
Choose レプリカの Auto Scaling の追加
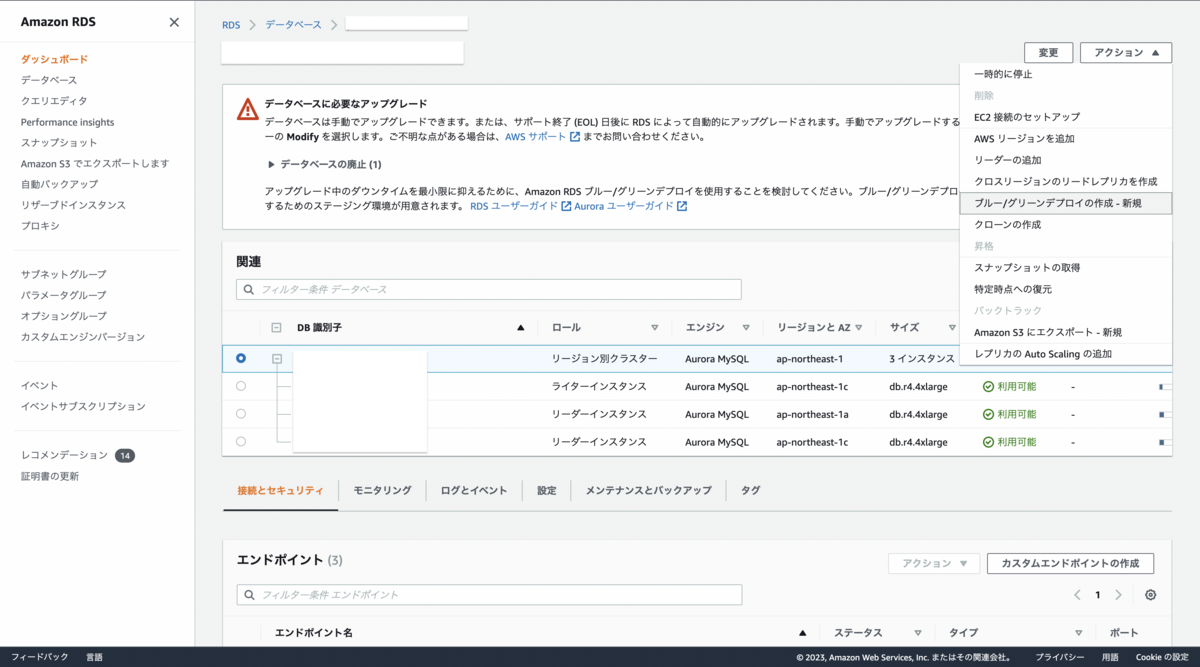coord(1065,354)
